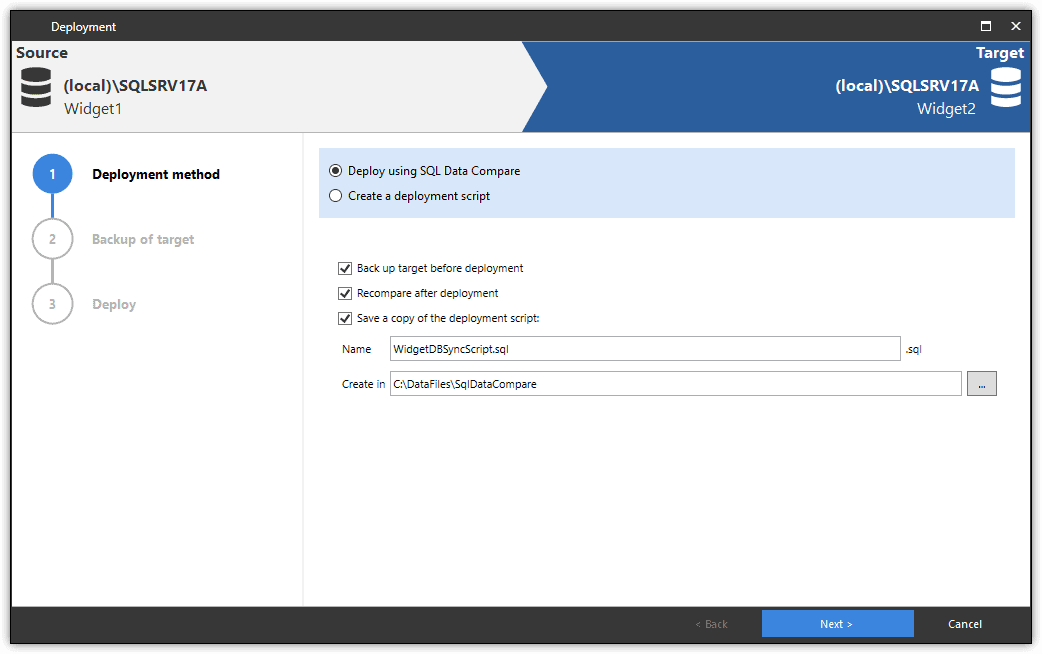Image resolution: width=1042 pixels, height=654 pixels.
Task: Click the Widget1 source database name
Action: pos(93,108)
